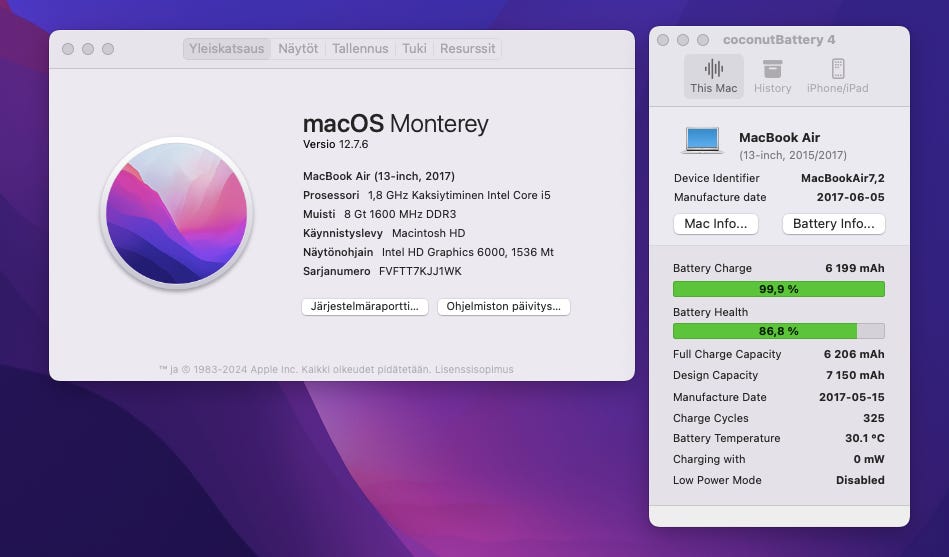Click the Charging with 0 mW value
This screenshot has height=557, width=949.
click(x=869, y=460)
